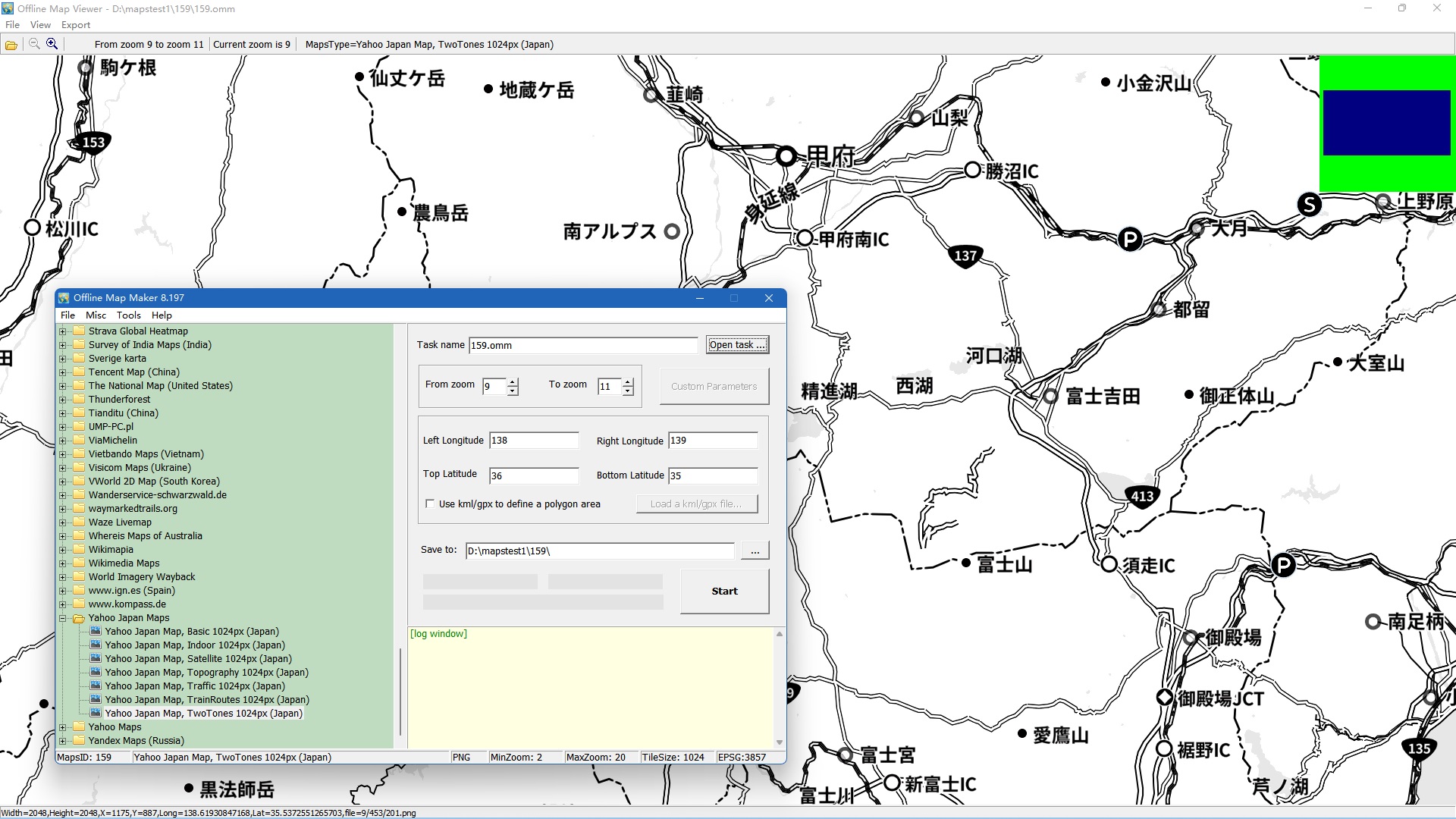1456x819 pixels.
Task: Open the View menu in Offline Map Viewer
Action: (40, 25)
